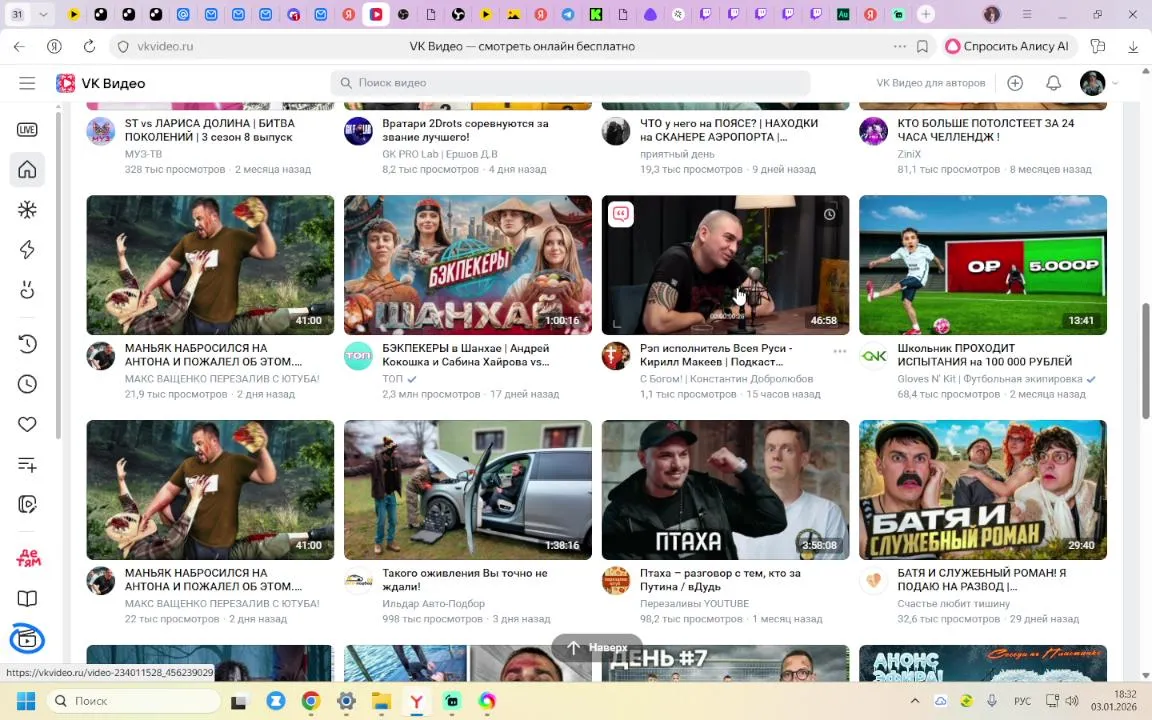Open the lightning trends icon in sidebar
The height and width of the screenshot is (720, 1152).
[x=27, y=250]
